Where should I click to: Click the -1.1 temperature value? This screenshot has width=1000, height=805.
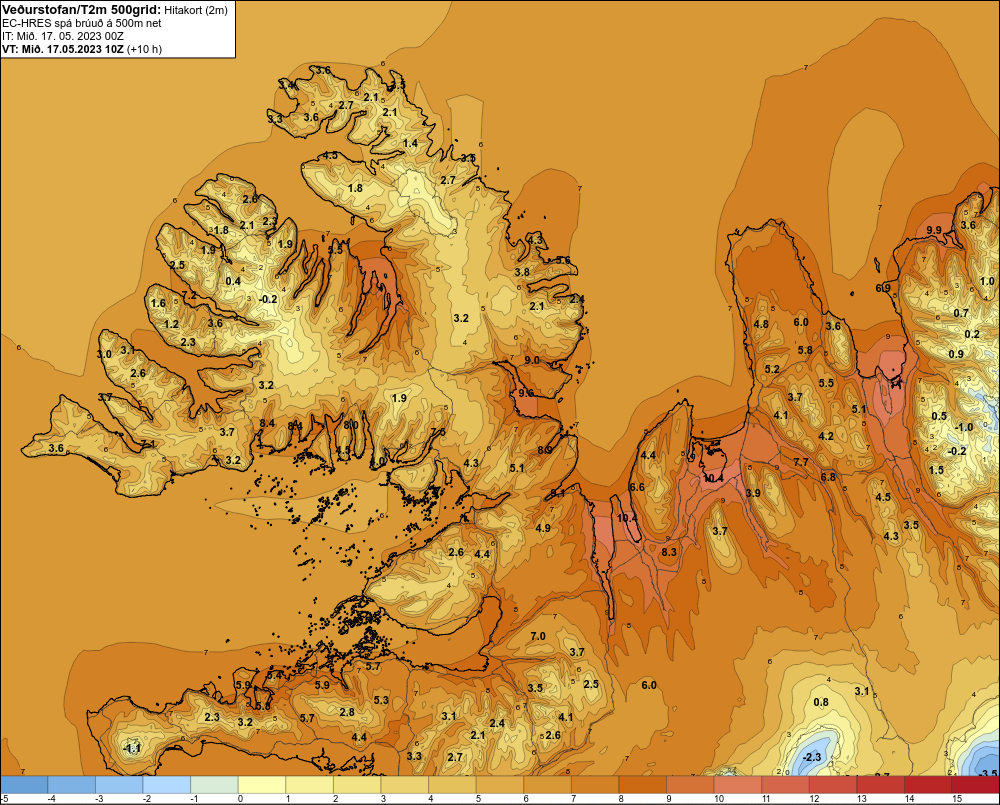click(131, 748)
